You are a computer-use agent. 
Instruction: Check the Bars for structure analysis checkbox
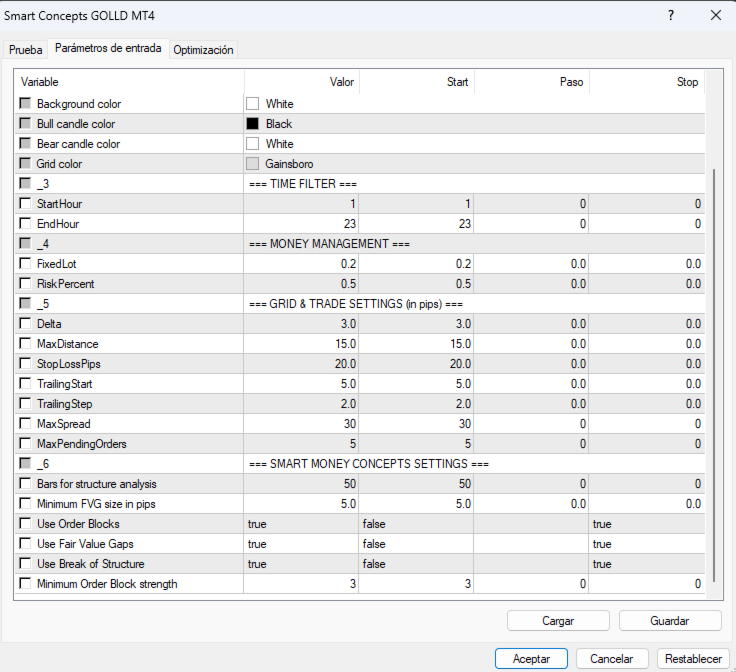pos(25,483)
